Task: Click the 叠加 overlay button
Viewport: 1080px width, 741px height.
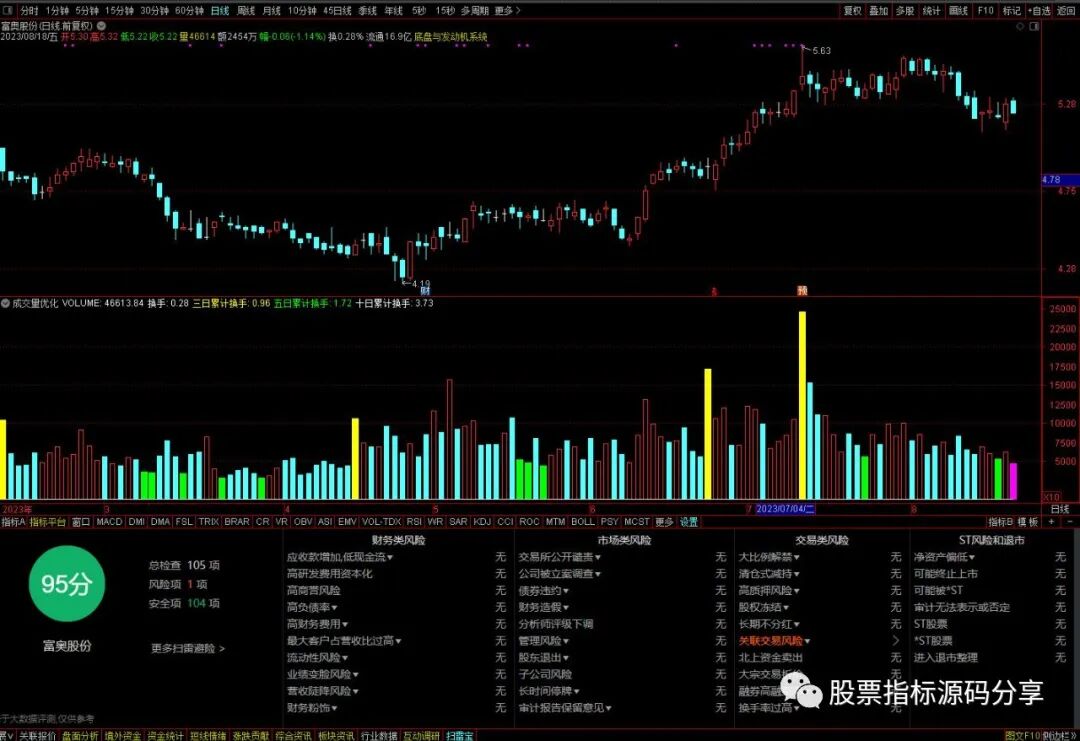Action: click(x=878, y=10)
